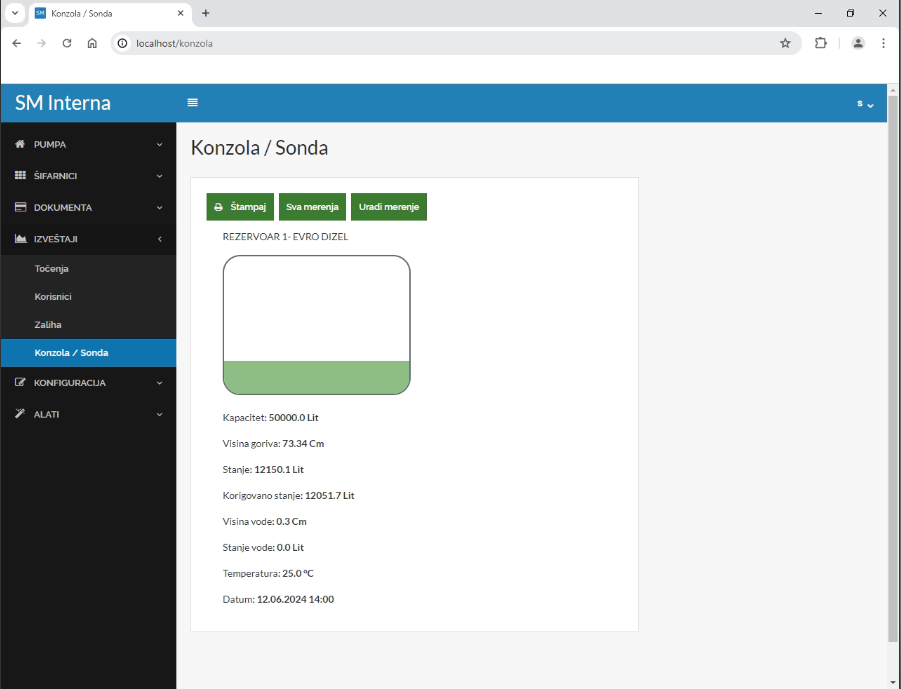Expand the ALATI menu chevron
The height and width of the screenshot is (689, 901).
tap(159, 414)
